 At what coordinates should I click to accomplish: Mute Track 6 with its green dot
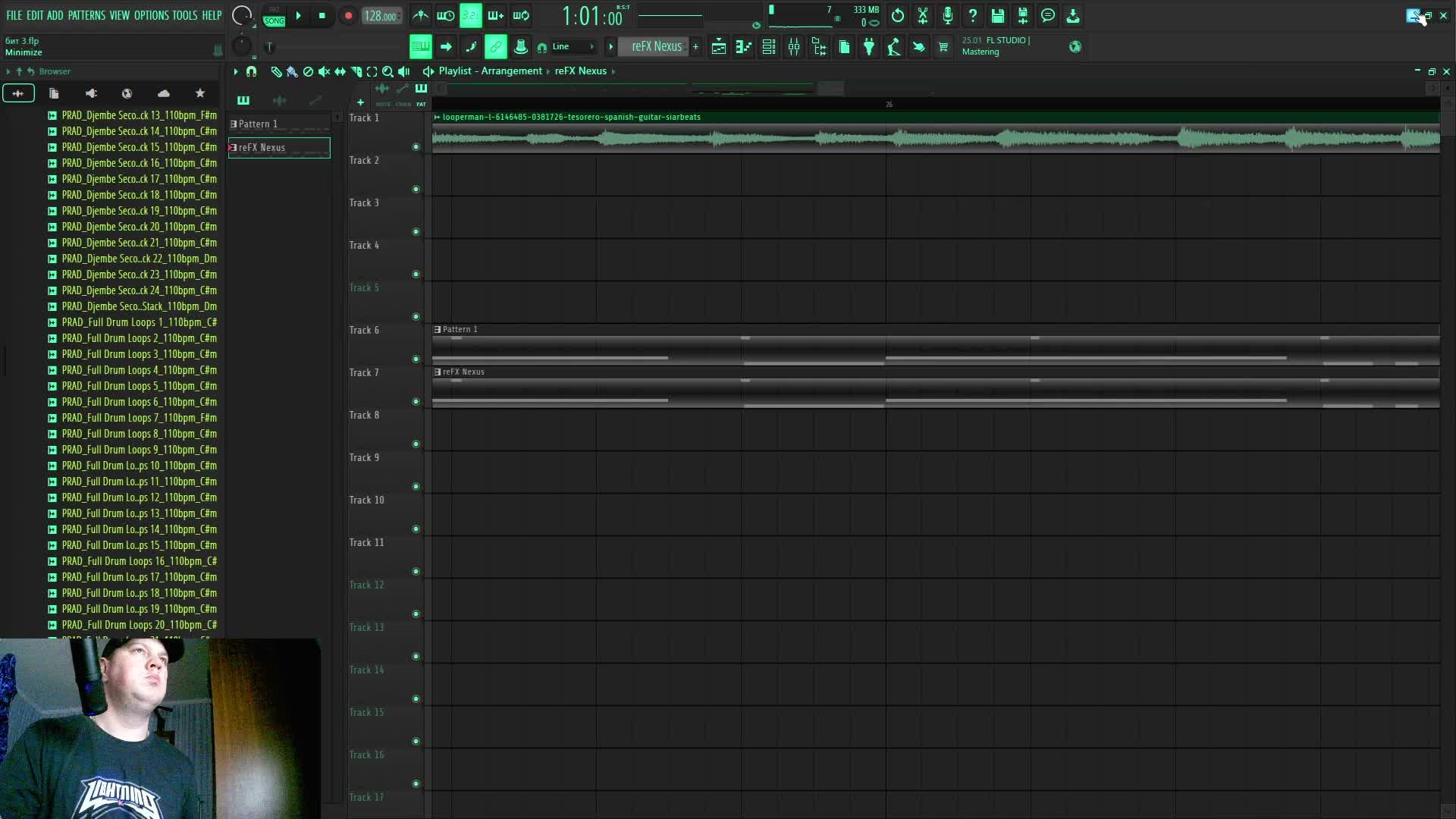coord(416,359)
